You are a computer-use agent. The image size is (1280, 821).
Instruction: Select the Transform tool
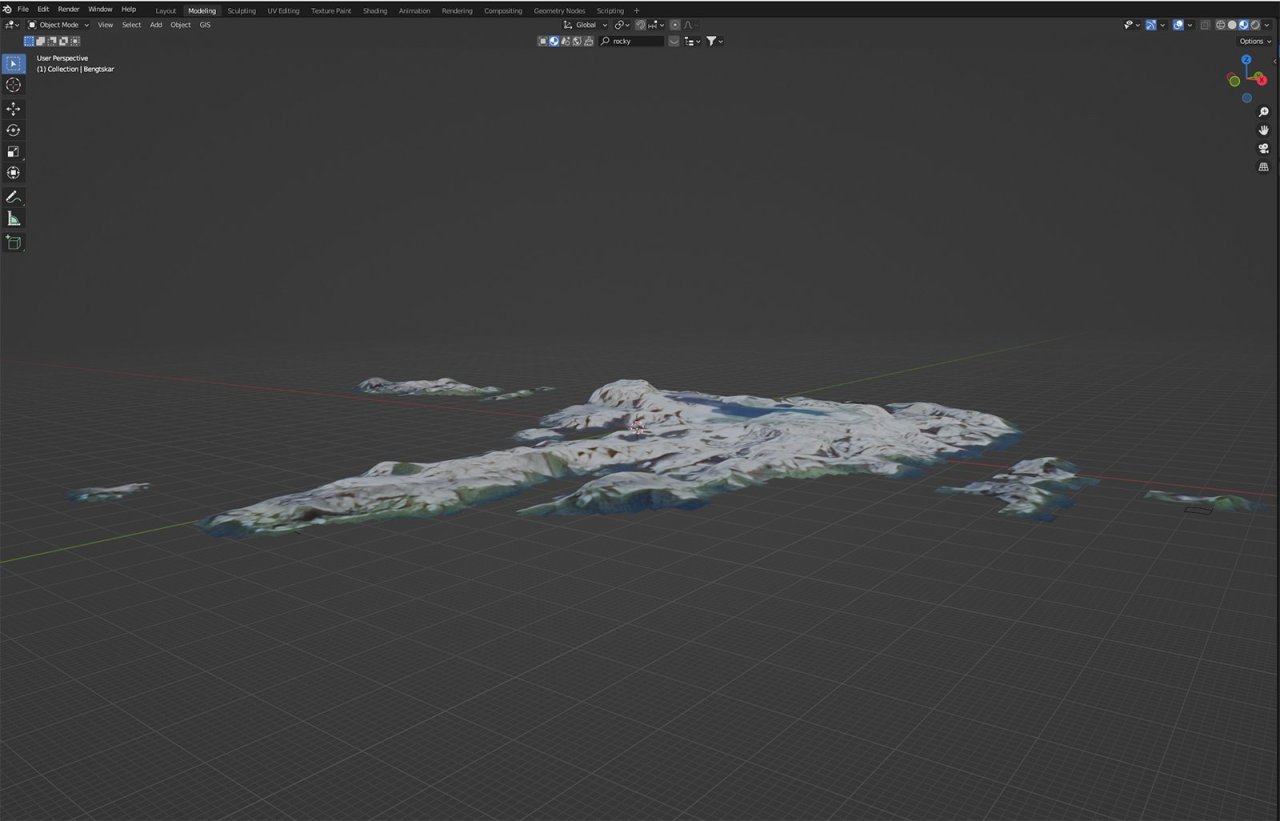[x=13, y=172]
